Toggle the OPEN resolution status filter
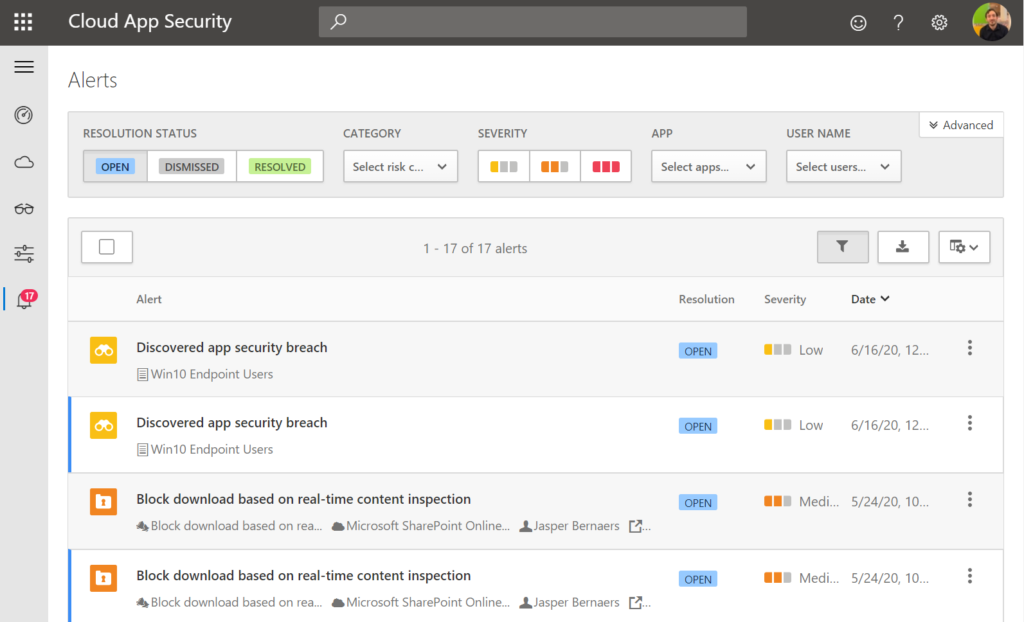 (x=115, y=167)
